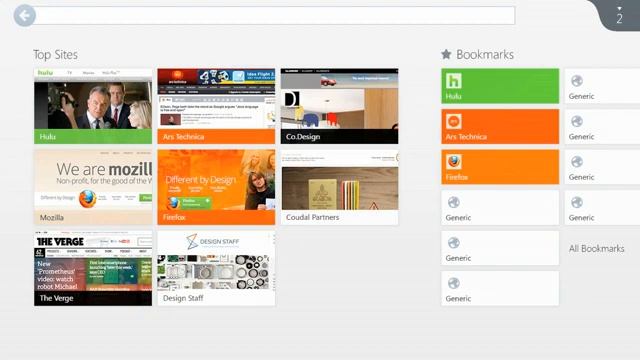The image size is (640, 360).
Task: Open All Bookmarks link
Action: [596, 249]
